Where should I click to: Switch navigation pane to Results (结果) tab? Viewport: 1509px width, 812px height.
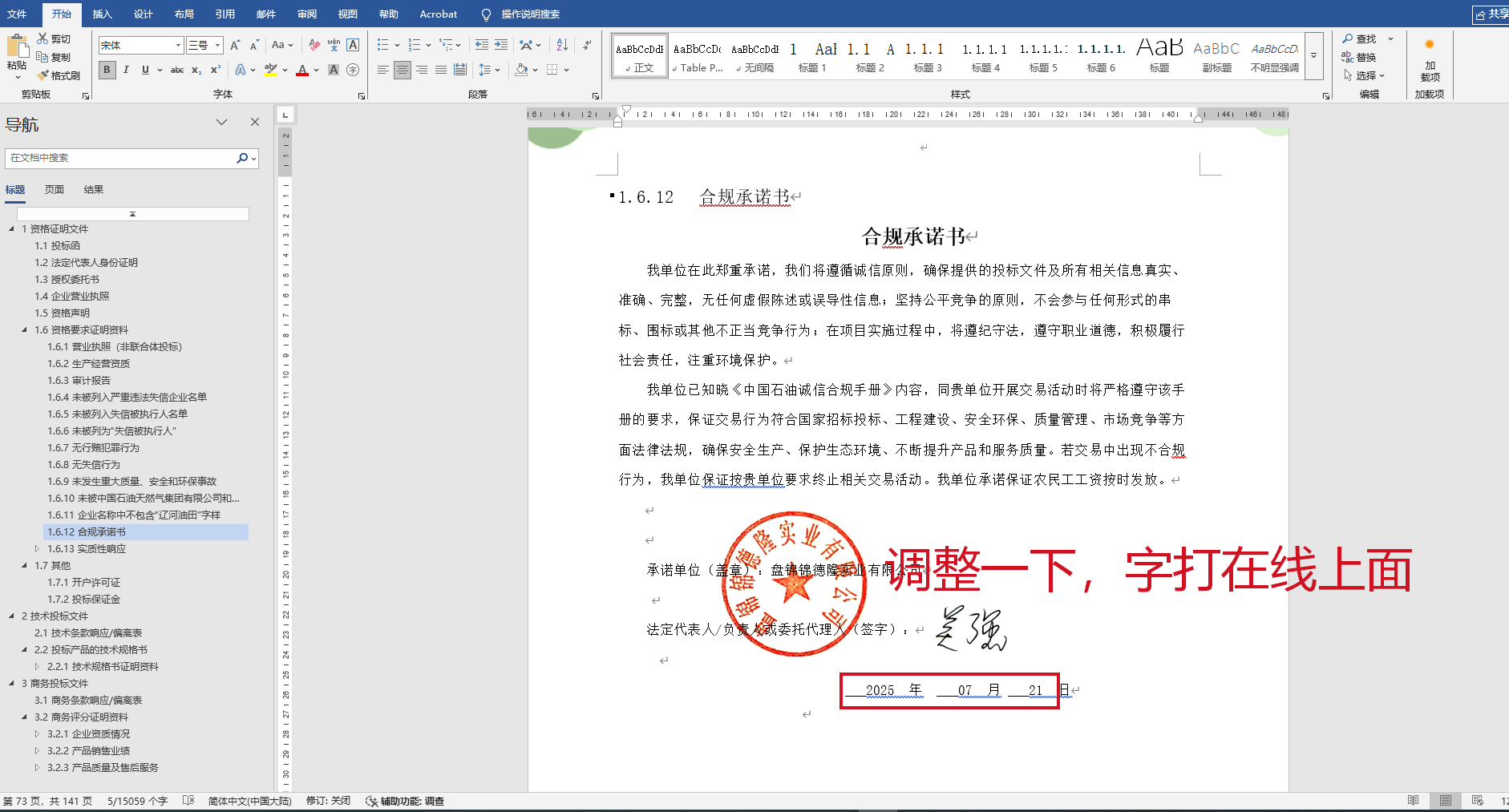click(94, 190)
